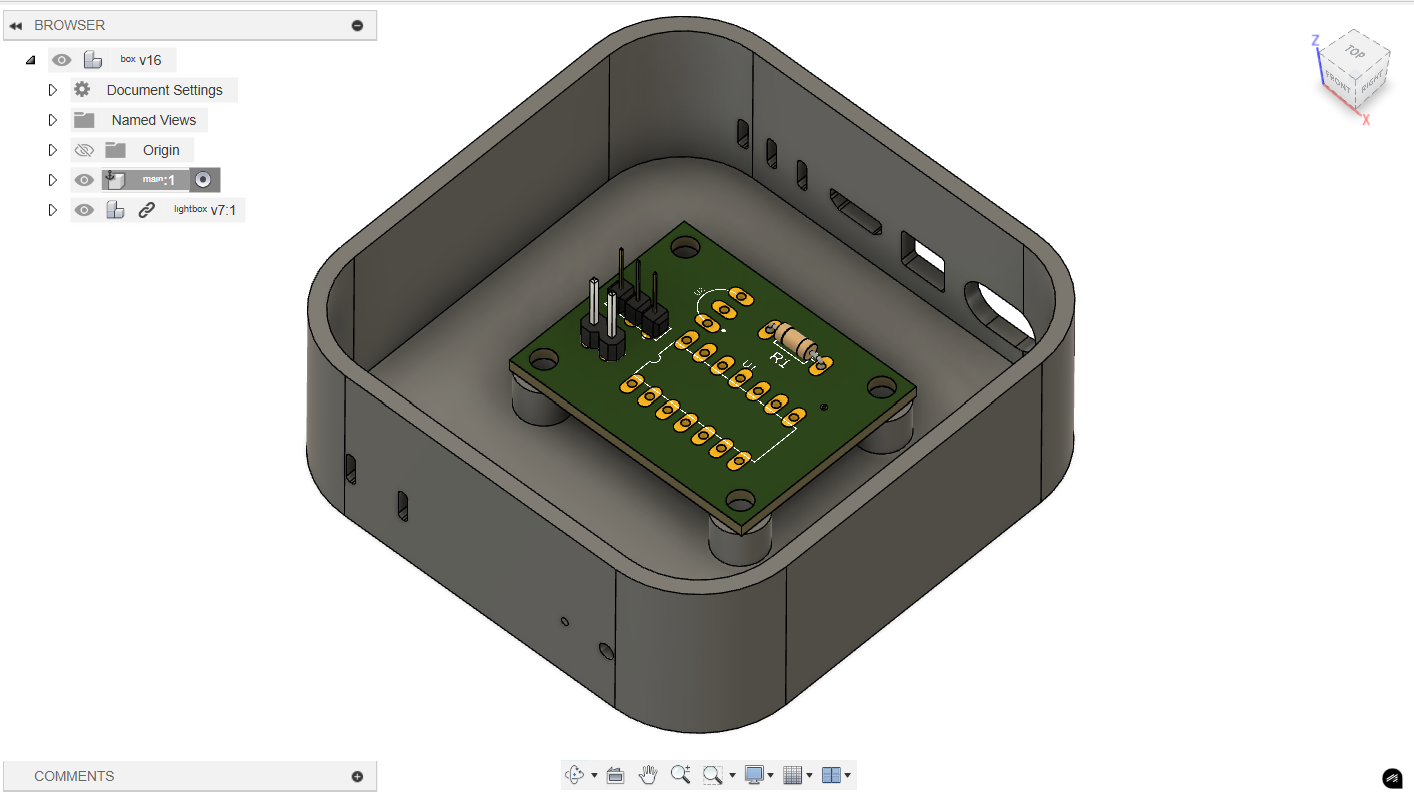
Task: Open the Orbit type dropdown arrow
Action: coord(594,776)
